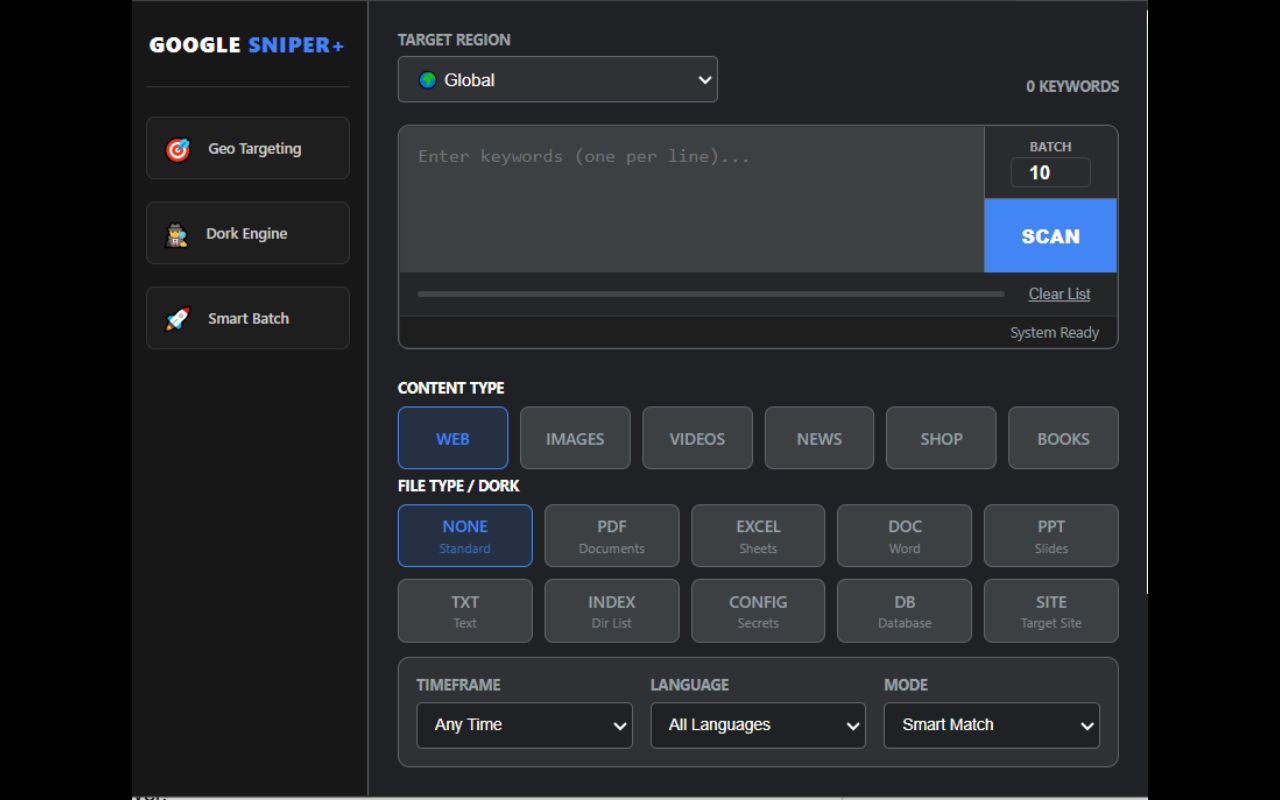Select IMAGES content type
This screenshot has width=1280, height=800.
coord(575,438)
